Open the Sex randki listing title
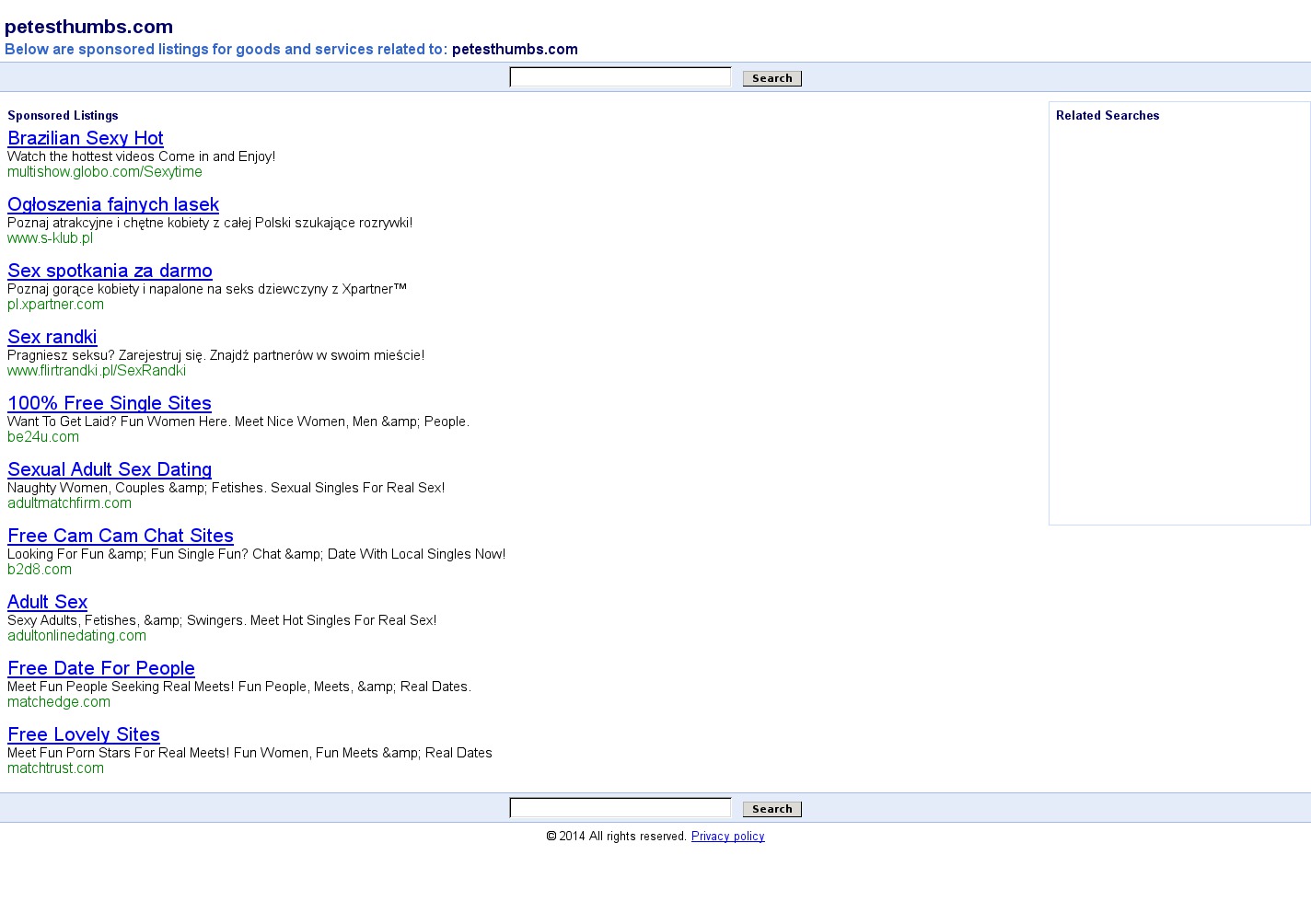1311x924 pixels. (x=52, y=337)
